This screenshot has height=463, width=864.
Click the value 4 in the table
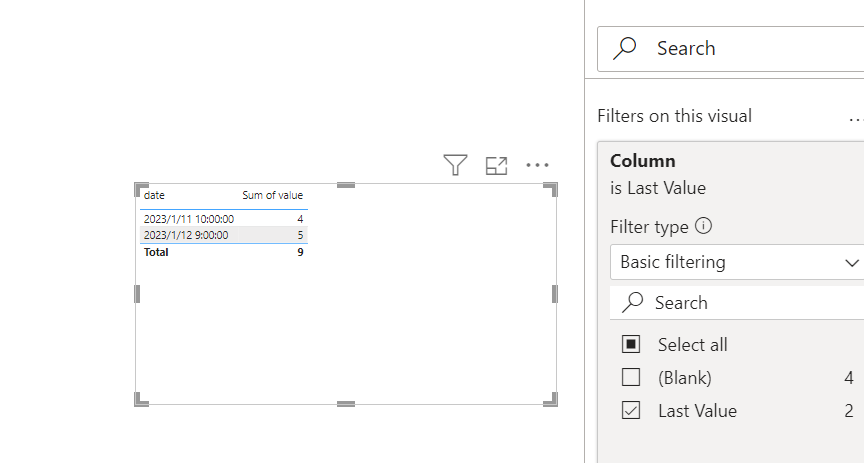[x=300, y=219]
